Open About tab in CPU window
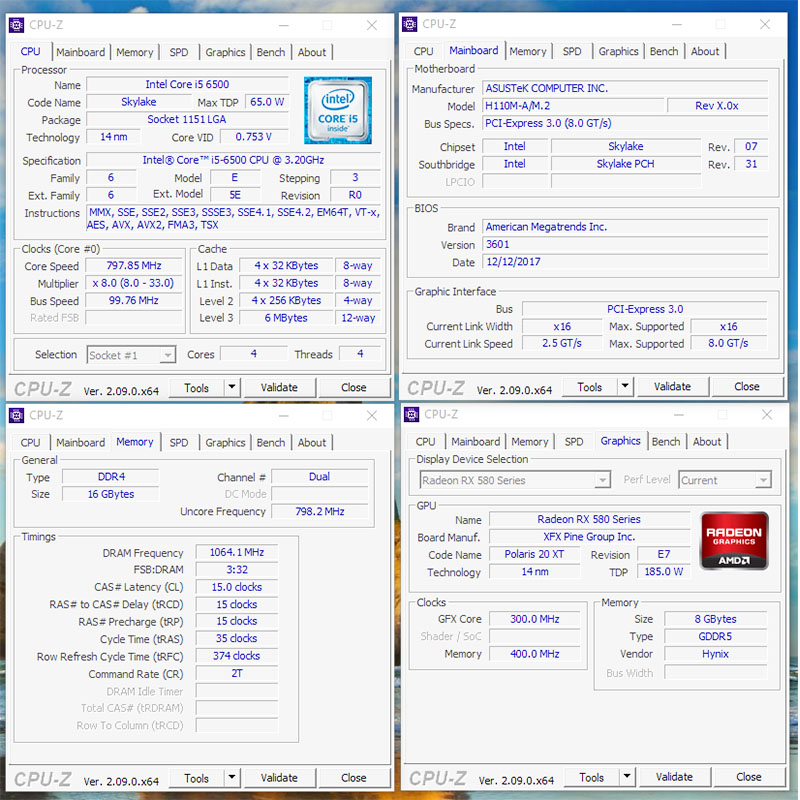This screenshot has height=800, width=800. (x=312, y=52)
